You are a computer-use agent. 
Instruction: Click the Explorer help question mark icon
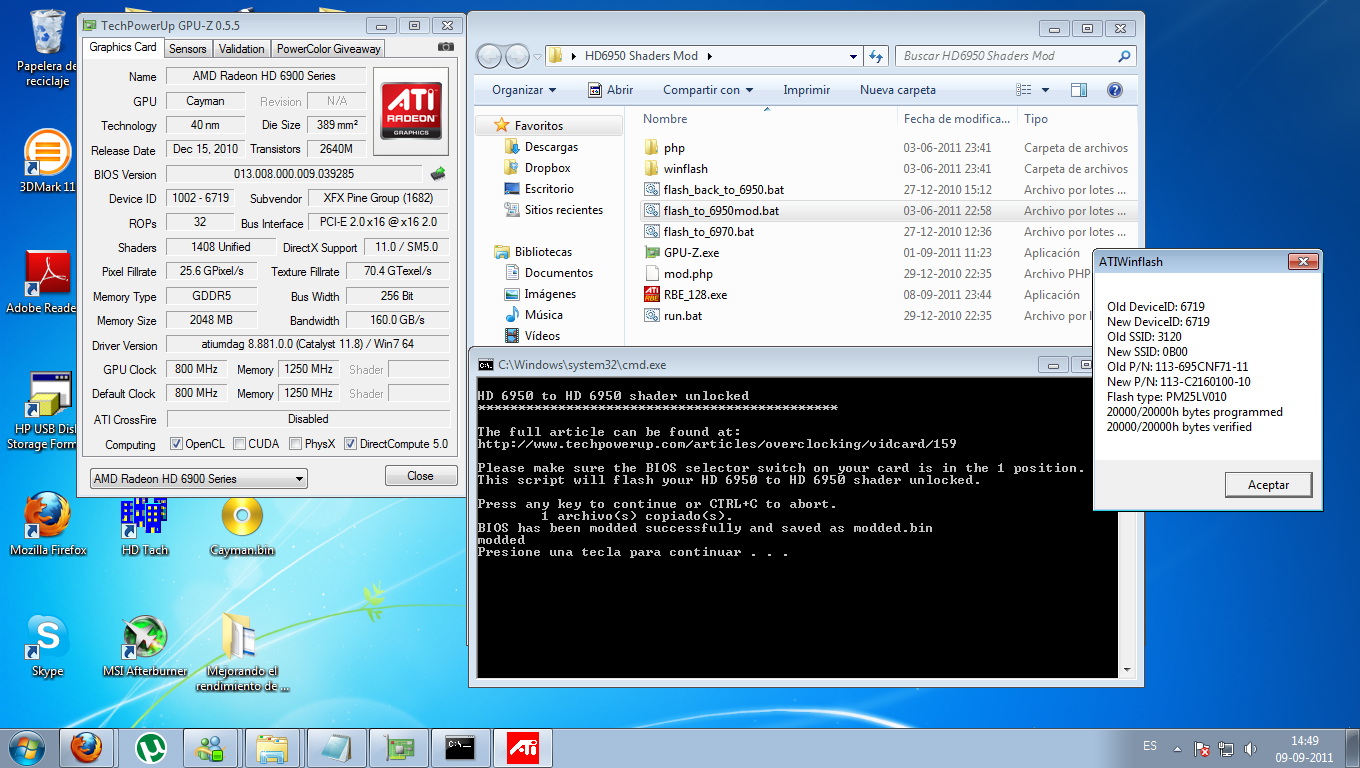point(1114,90)
